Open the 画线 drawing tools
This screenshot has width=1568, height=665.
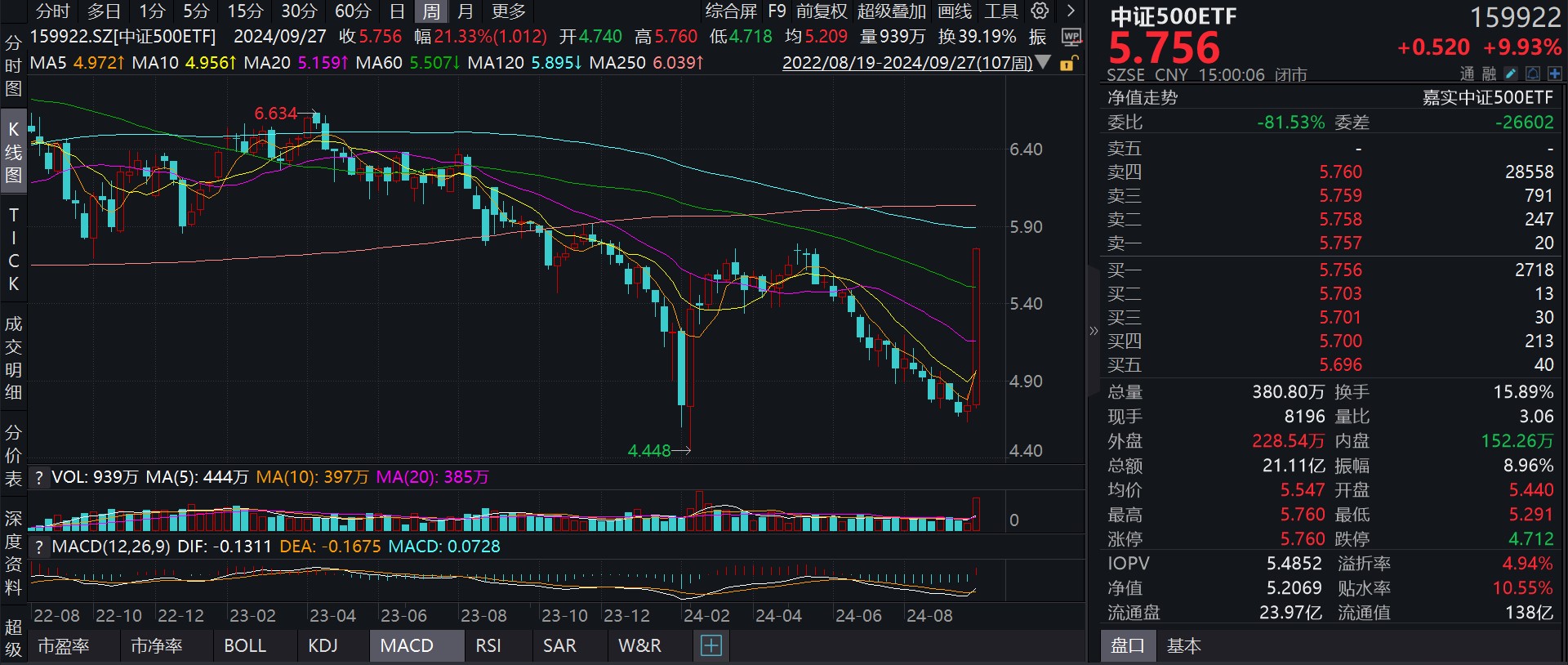[x=955, y=11]
